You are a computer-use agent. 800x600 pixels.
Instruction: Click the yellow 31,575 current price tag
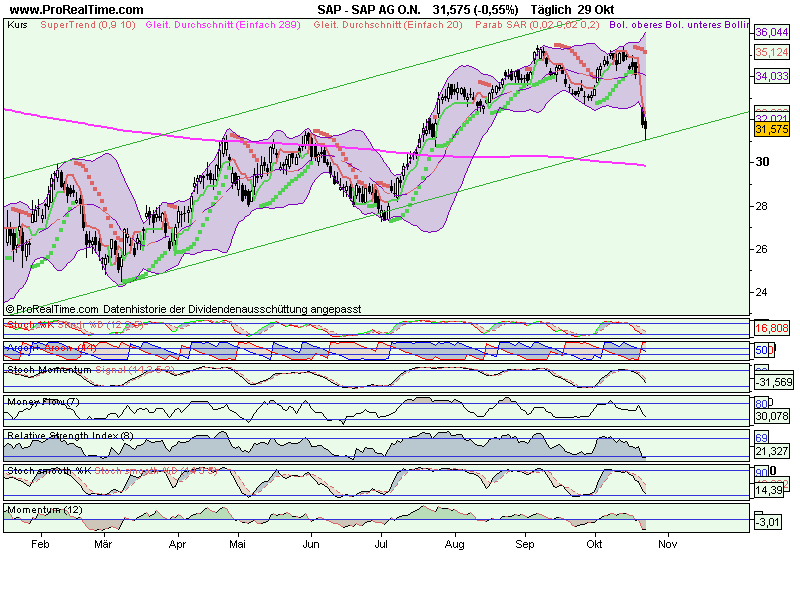771,129
